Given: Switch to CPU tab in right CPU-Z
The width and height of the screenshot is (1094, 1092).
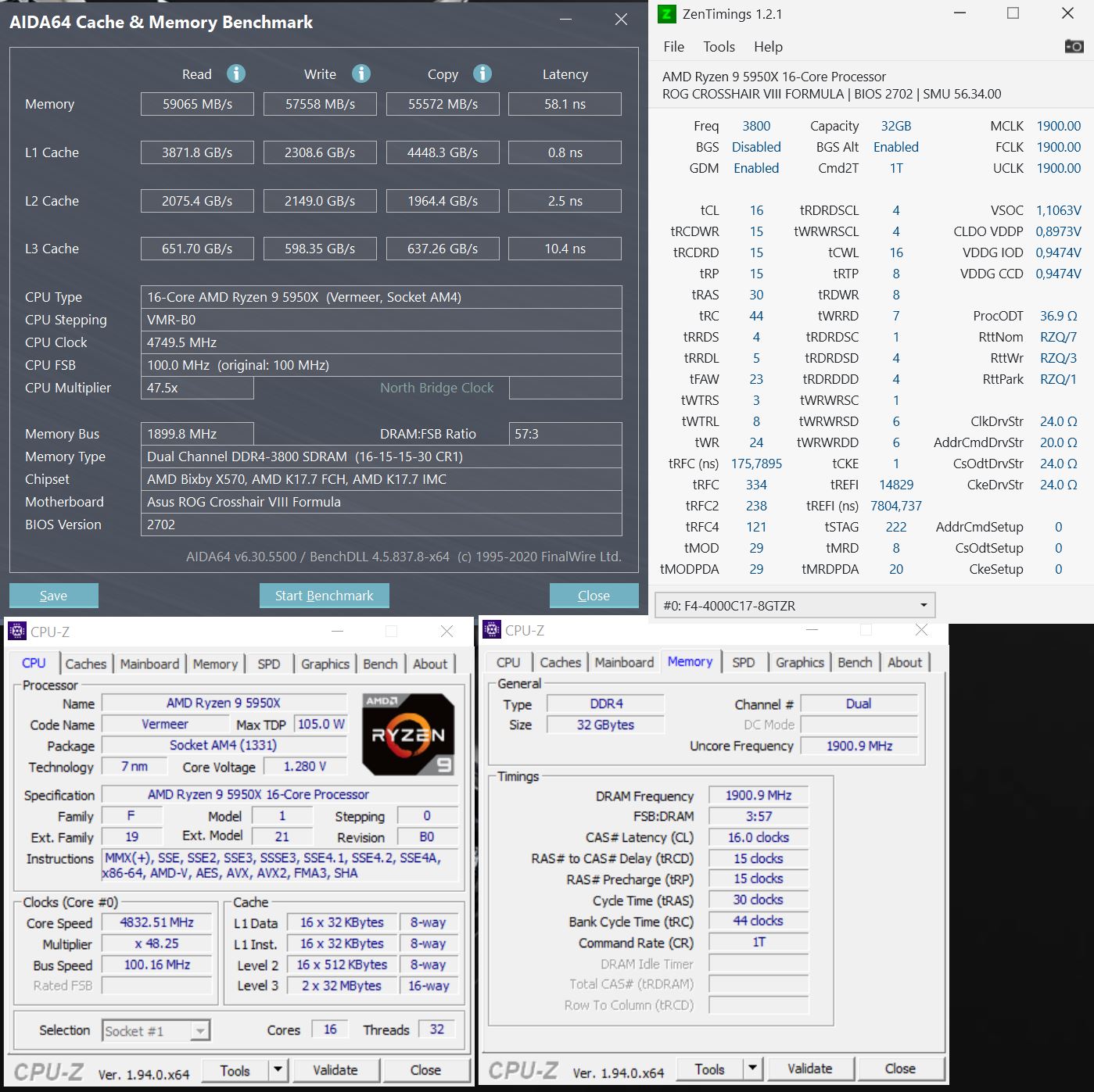Looking at the screenshot, I should [x=508, y=662].
